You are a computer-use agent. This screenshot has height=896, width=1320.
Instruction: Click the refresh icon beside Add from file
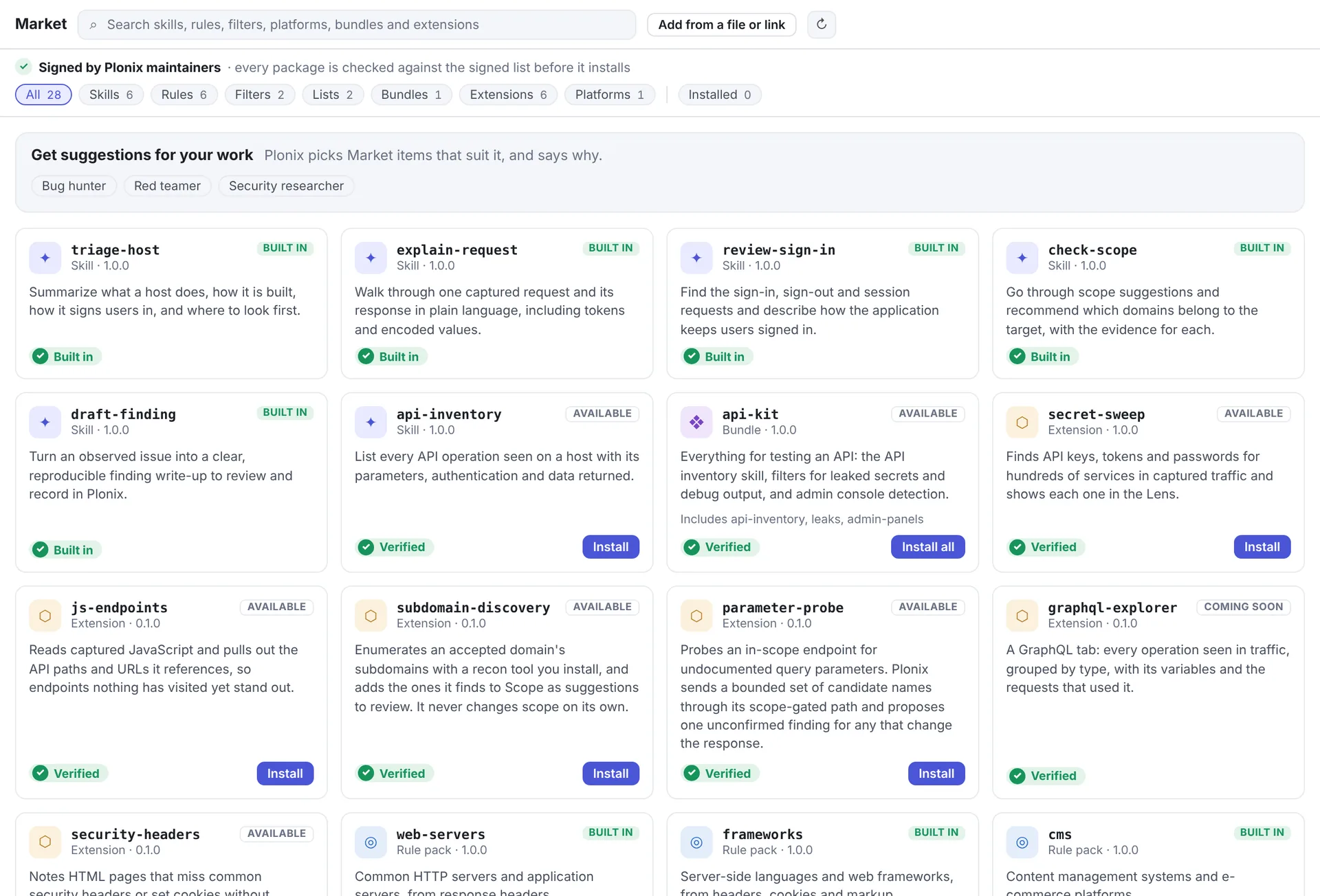pos(822,25)
